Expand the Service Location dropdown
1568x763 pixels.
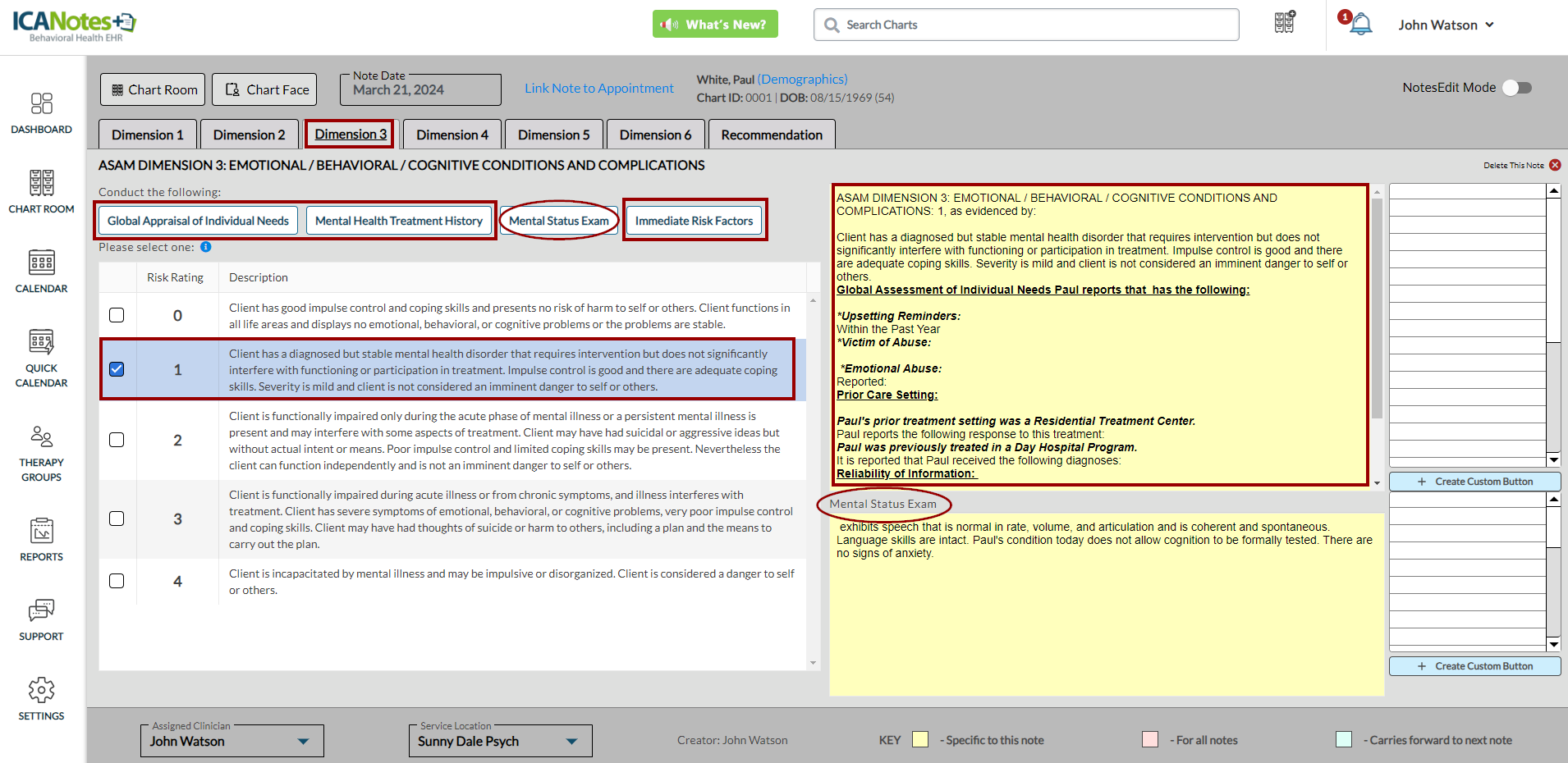571,742
